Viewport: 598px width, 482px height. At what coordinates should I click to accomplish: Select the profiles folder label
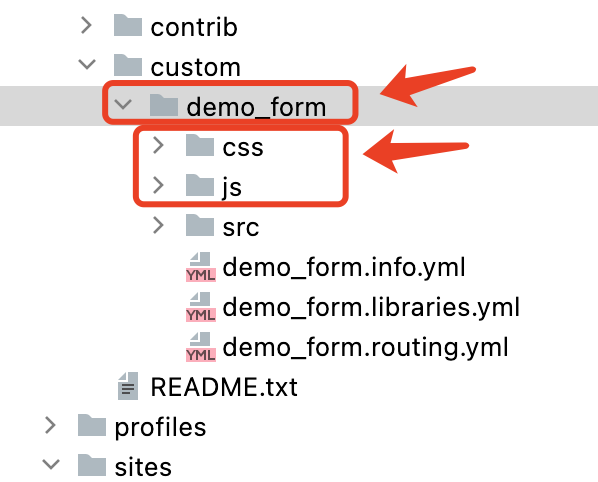pos(160,427)
